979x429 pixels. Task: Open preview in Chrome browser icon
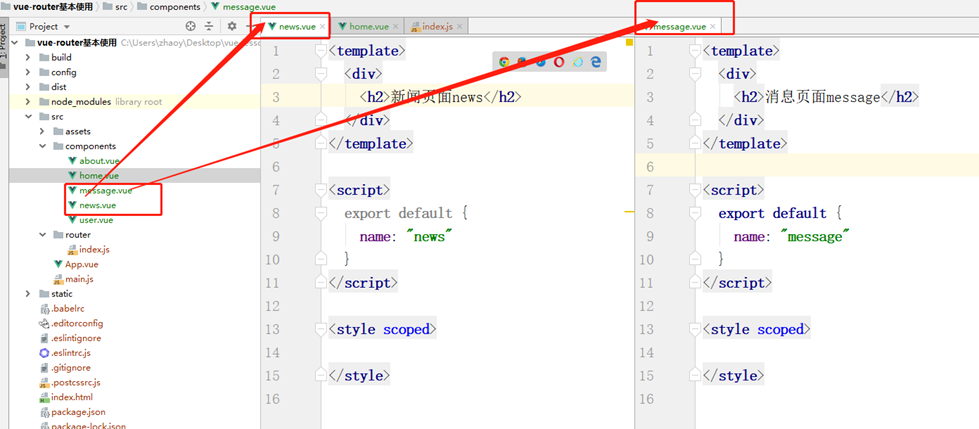tap(504, 61)
